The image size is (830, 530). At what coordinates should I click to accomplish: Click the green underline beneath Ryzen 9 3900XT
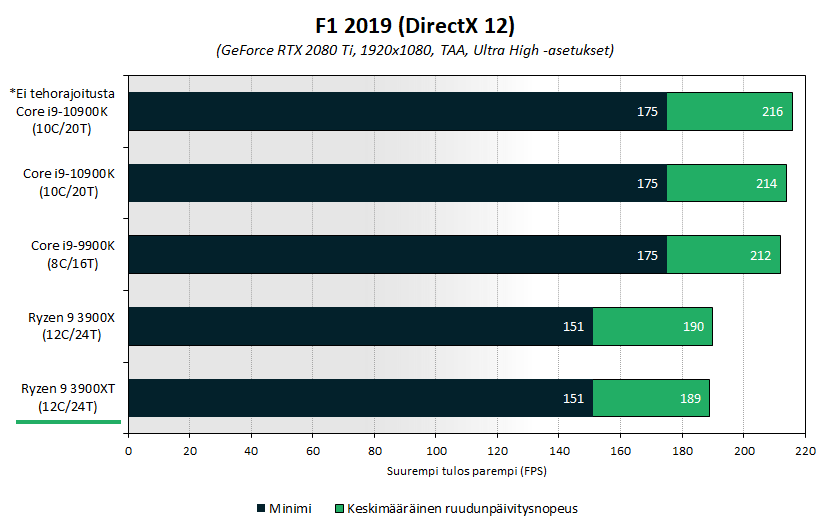click(68, 422)
